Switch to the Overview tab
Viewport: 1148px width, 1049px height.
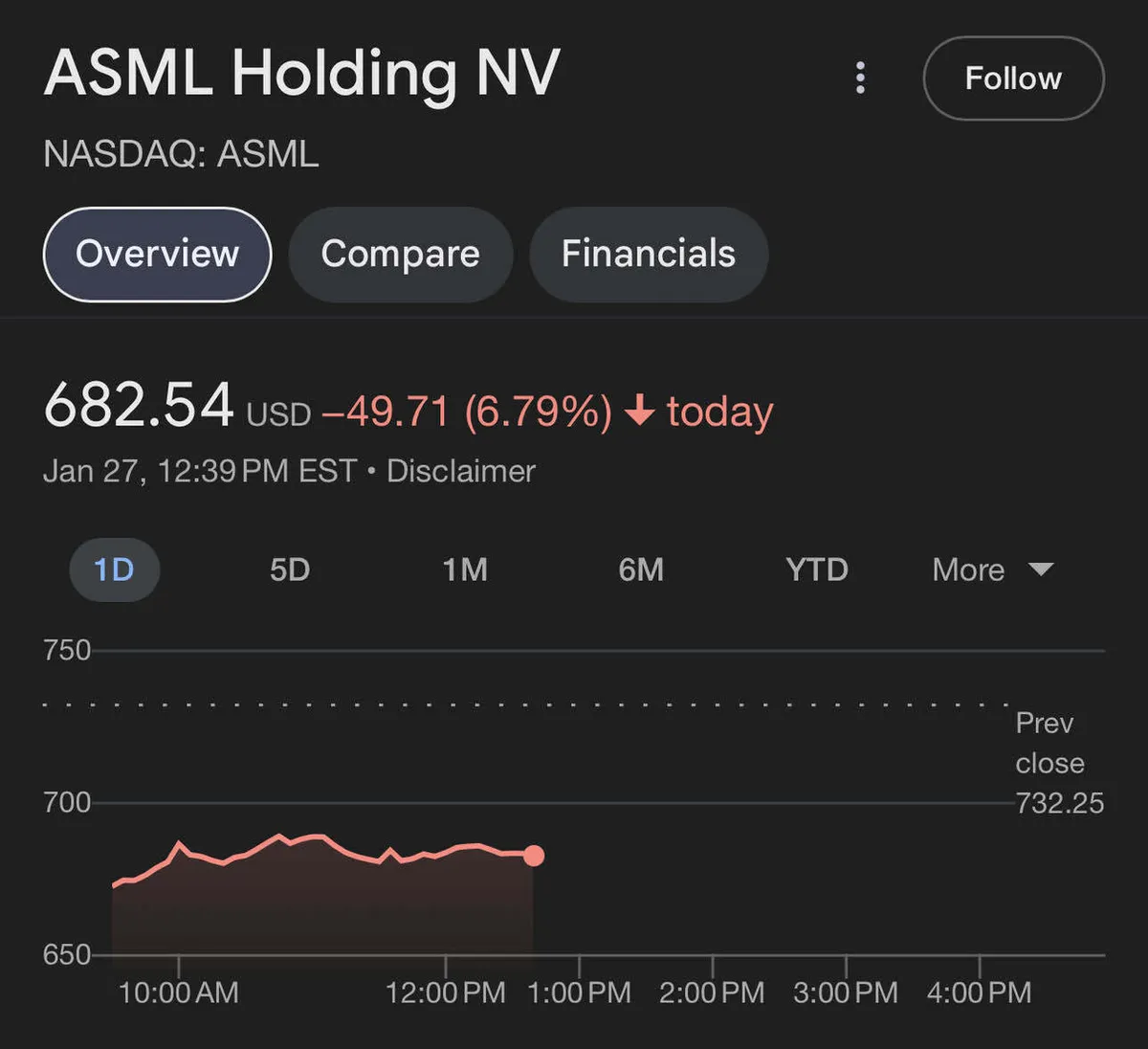coord(158,255)
